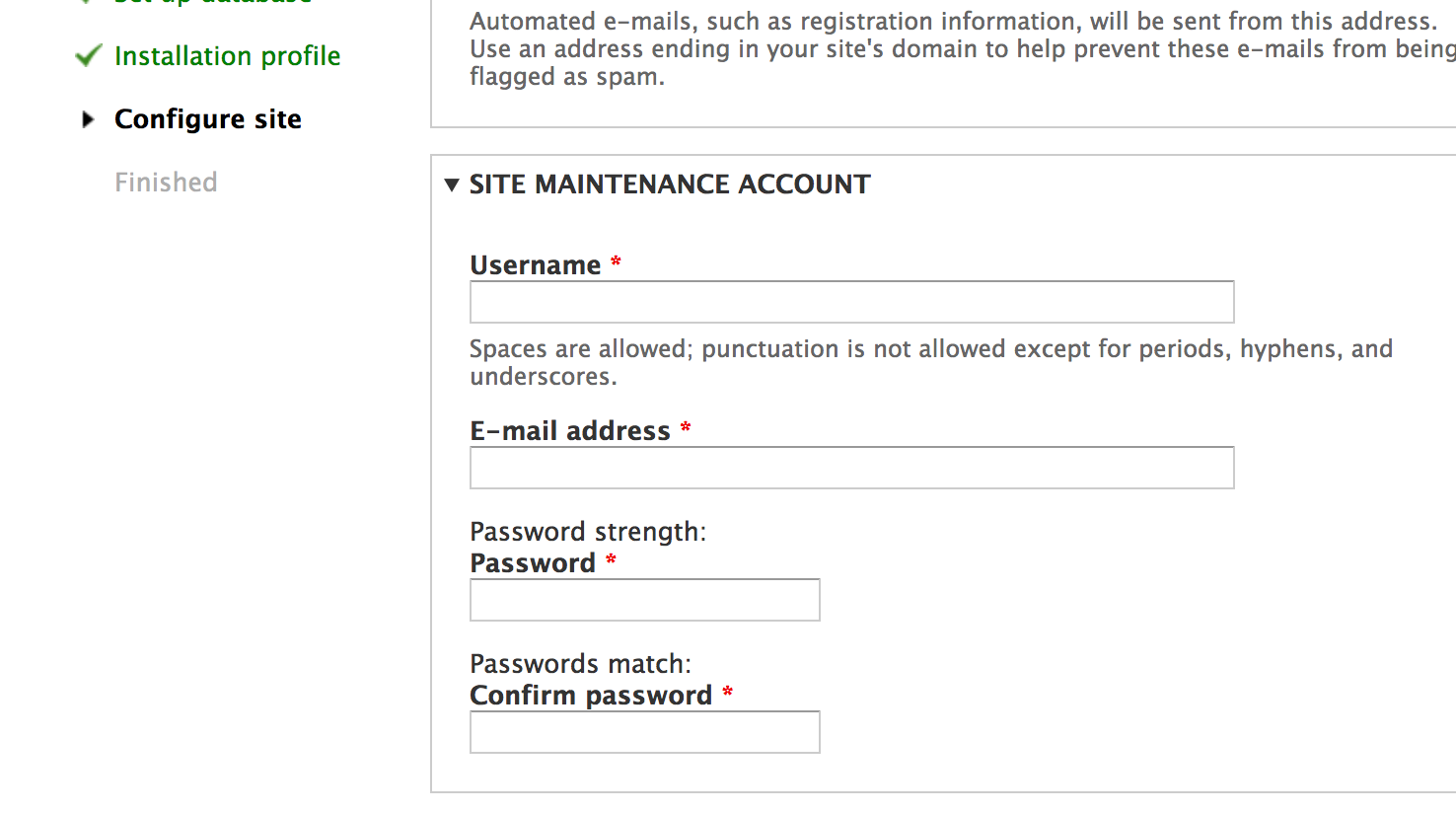This screenshot has width=1456, height=813.
Task: Click the black arrow beside Configure site
Action: point(89,119)
